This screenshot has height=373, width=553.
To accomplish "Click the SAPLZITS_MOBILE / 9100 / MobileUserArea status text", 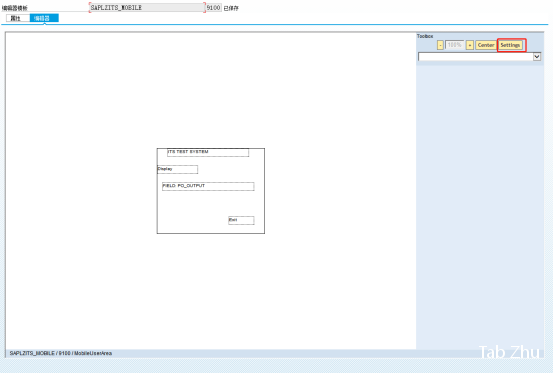I will coord(61,353).
